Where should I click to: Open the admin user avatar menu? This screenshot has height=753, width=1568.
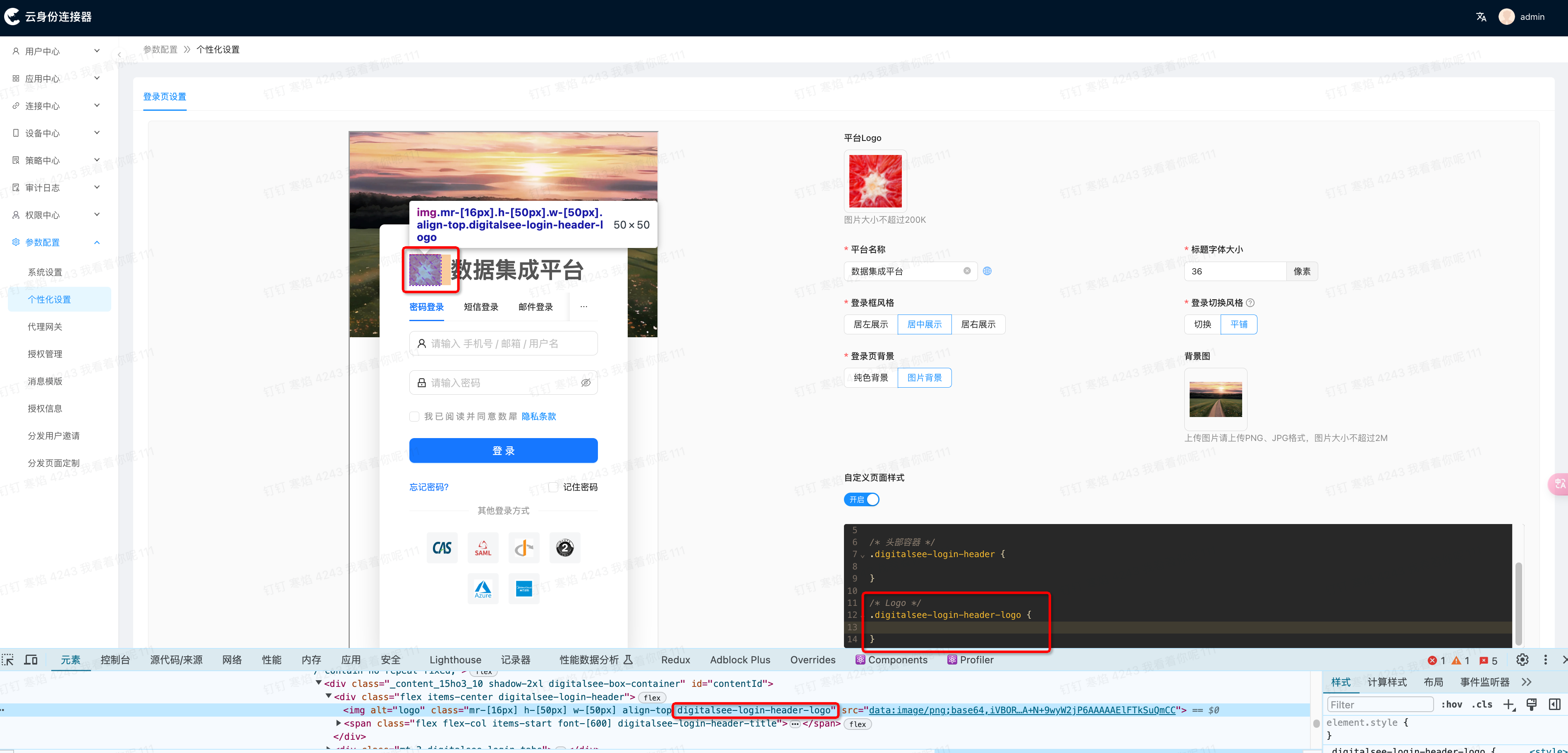click(1506, 17)
